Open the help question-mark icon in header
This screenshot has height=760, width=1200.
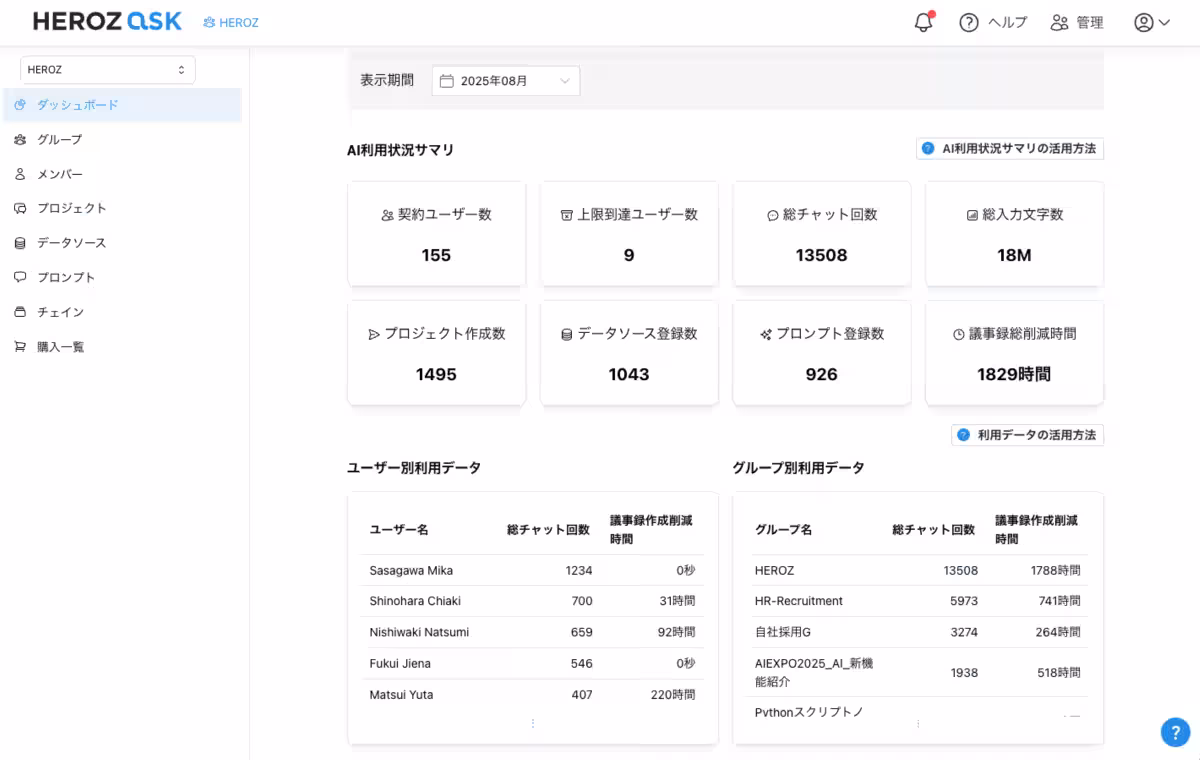point(968,22)
